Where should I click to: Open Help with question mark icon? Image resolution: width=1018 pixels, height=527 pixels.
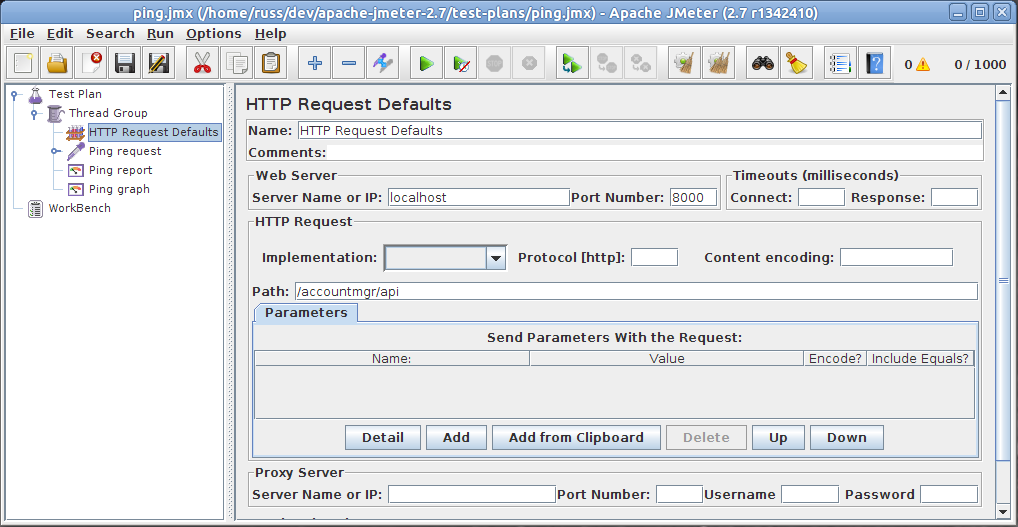click(875, 63)
